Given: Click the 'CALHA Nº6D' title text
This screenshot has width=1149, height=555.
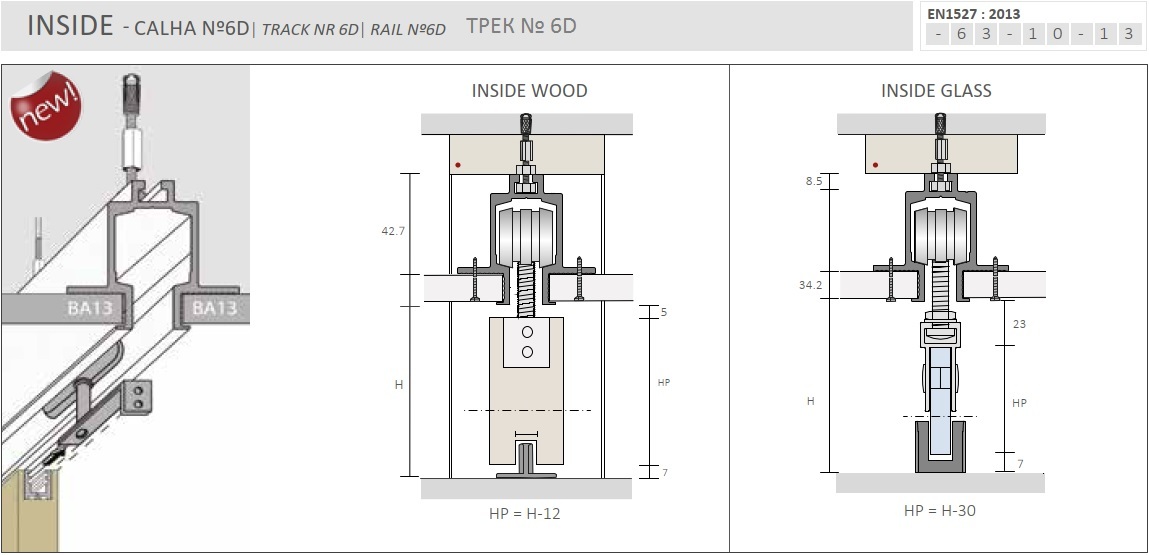Looking at the screenshot, I should (x=192, y=29).
